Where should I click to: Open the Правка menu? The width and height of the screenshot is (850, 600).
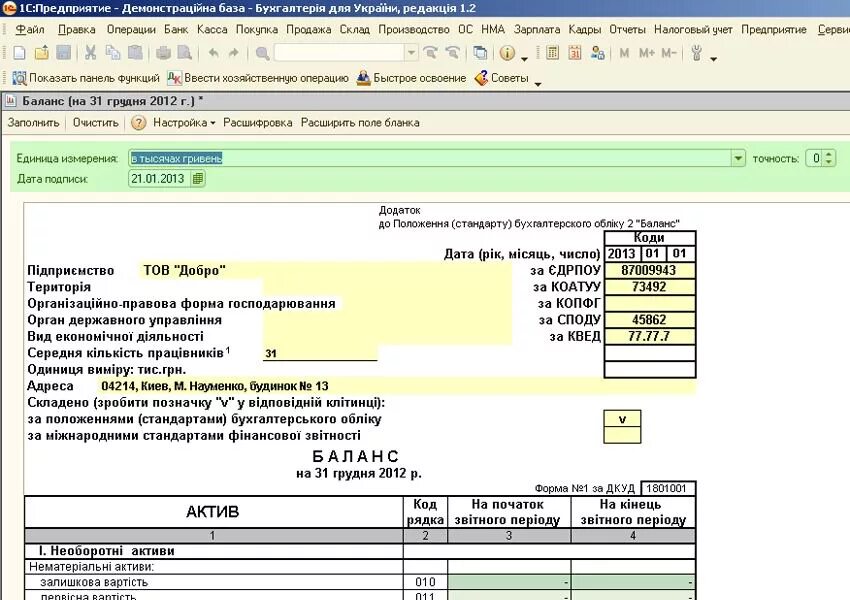(x=76, y=29)
